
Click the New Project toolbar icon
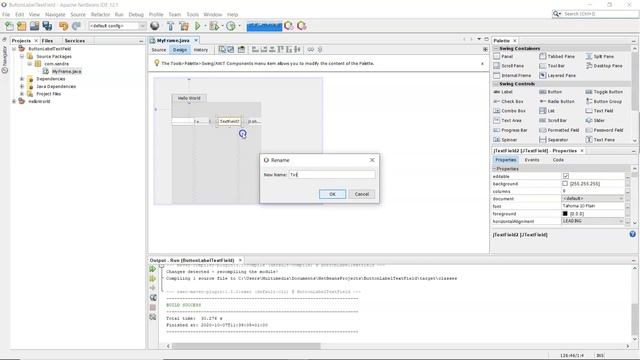tap(22, 26)
